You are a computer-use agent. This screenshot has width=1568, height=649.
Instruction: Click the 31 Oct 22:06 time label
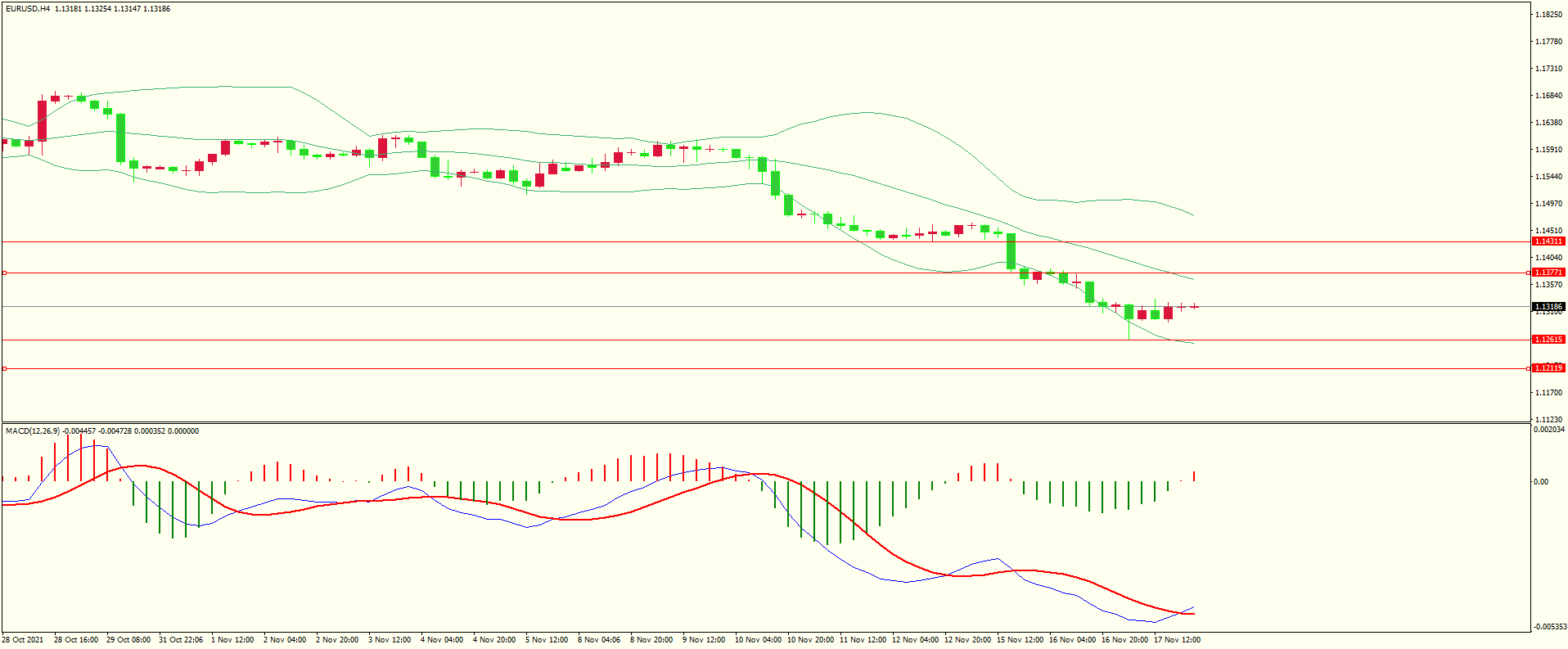pos(181,640)
